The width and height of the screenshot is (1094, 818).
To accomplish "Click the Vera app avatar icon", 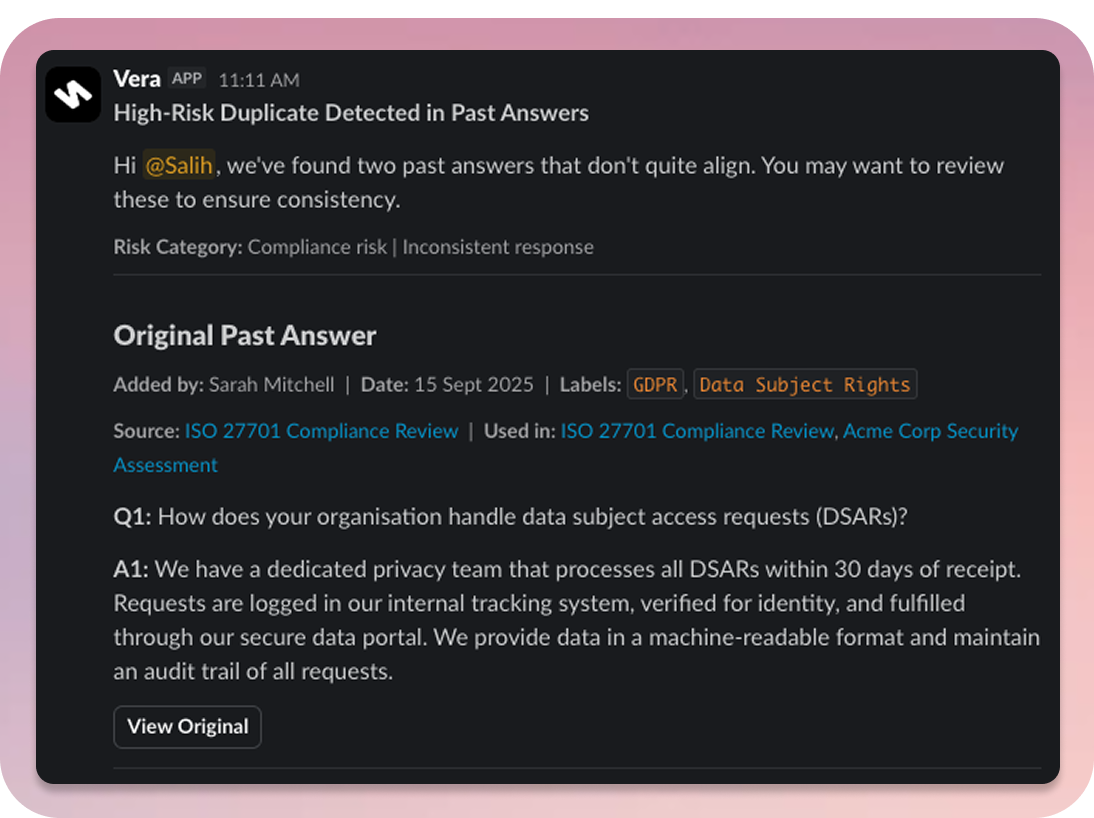I will pos(73,94).
